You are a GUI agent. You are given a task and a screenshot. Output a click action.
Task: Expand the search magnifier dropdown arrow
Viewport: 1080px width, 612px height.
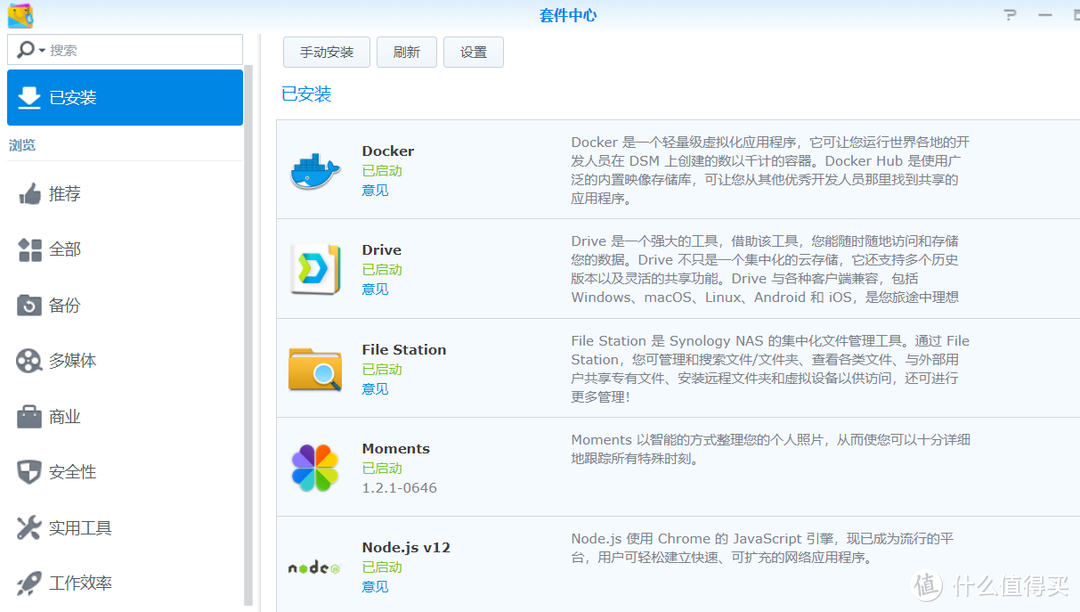(x=42, y=51)
